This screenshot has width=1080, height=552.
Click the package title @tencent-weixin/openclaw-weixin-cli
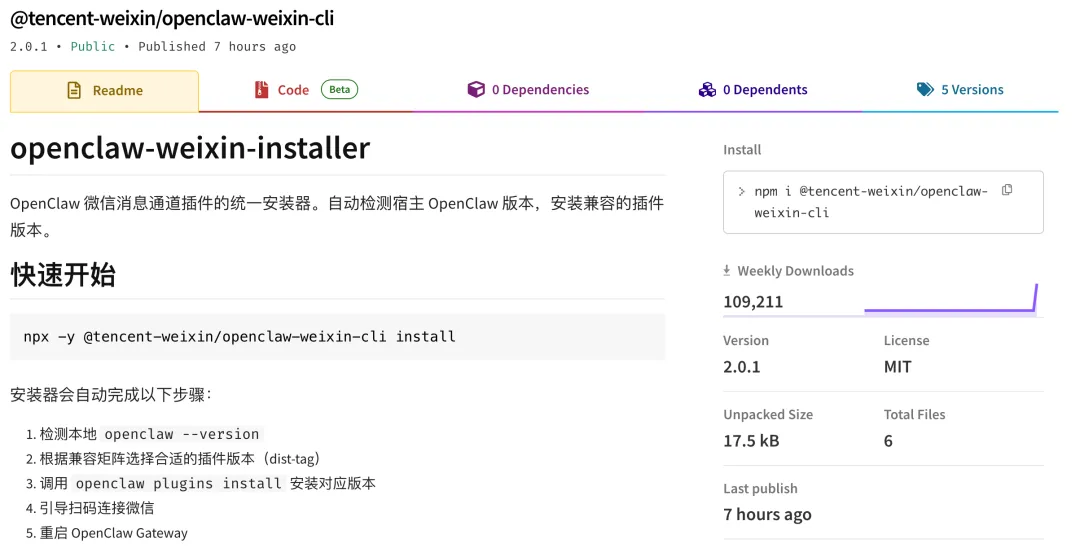pyautogui.click(x=172, y=18)
